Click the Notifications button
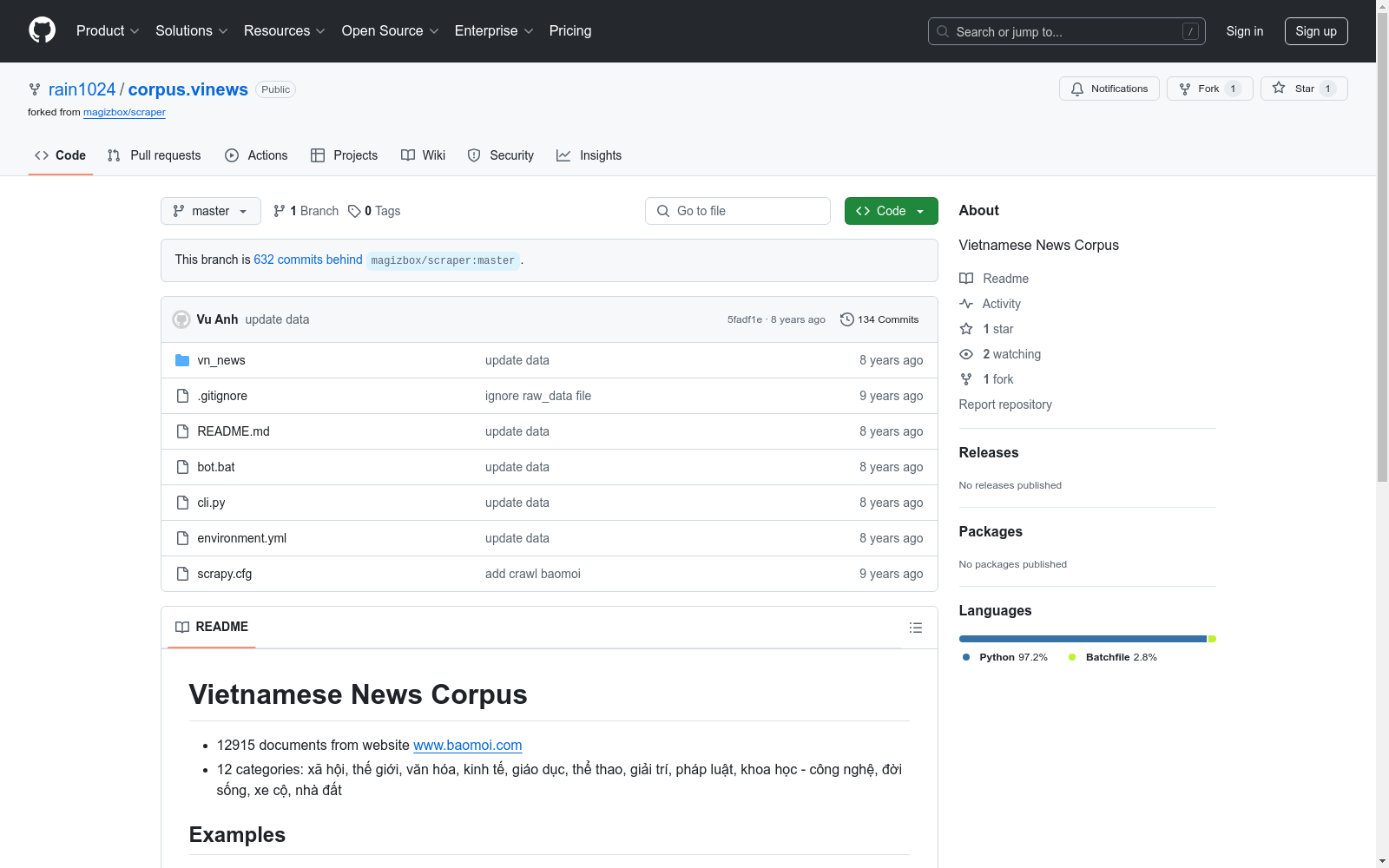1389x868 pixels. [x=1109, y=89]
